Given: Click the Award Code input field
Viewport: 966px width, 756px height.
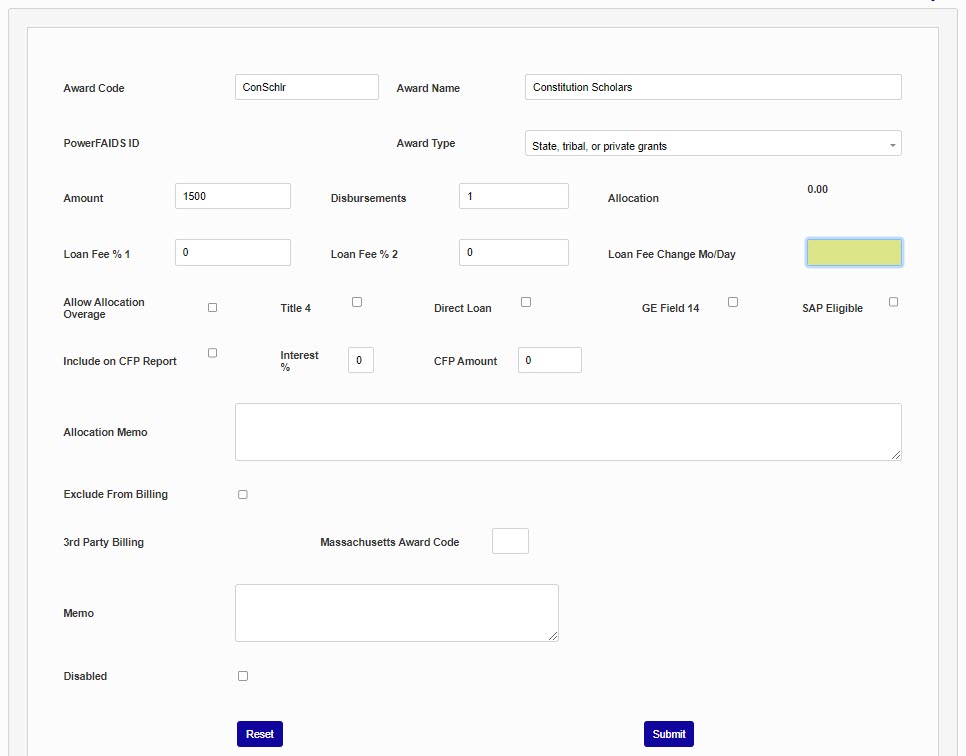Looking at the screenshot, I should (x=306, y=87).
